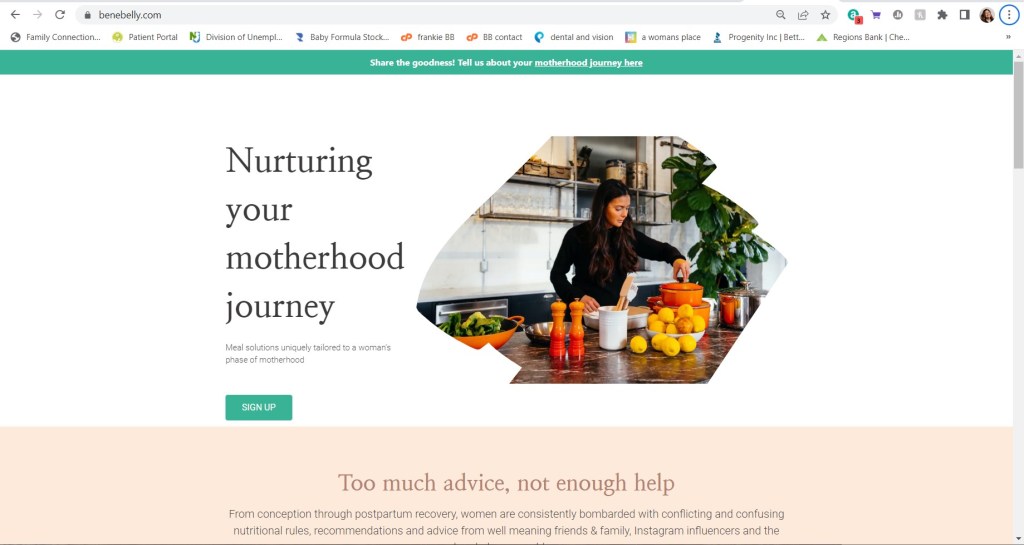Open the zoom magnifier icon in address bar

781,15
